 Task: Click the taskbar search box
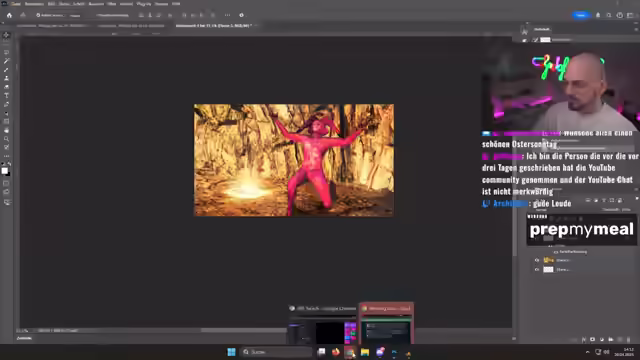pyautogui.click(x=277, y=352)
